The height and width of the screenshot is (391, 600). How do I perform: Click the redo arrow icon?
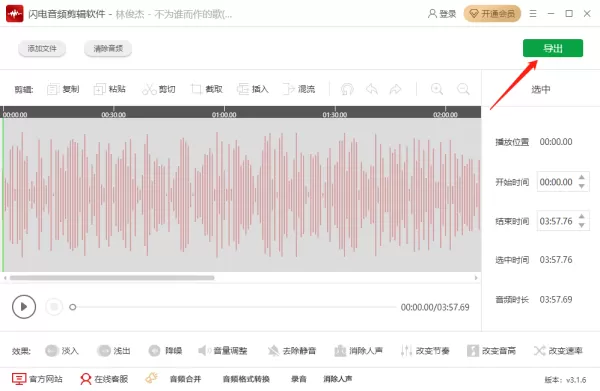point(395,89)
